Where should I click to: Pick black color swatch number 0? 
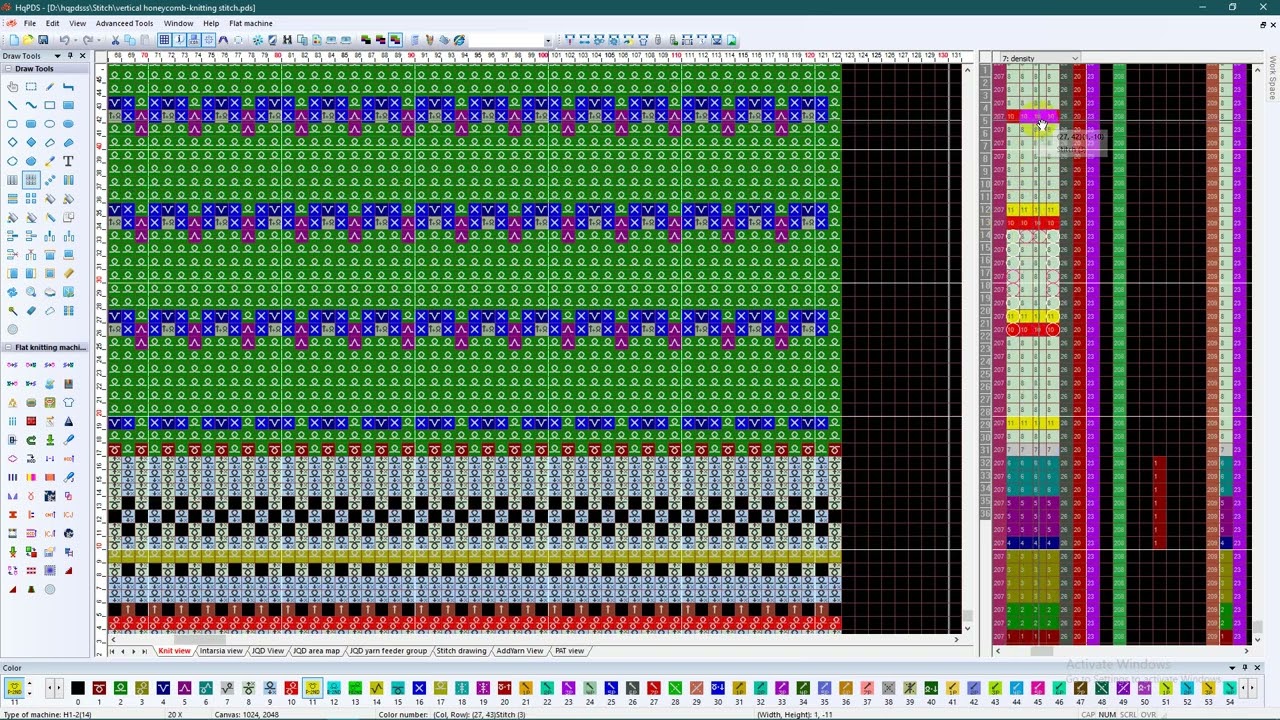click(x=77, y=688)
